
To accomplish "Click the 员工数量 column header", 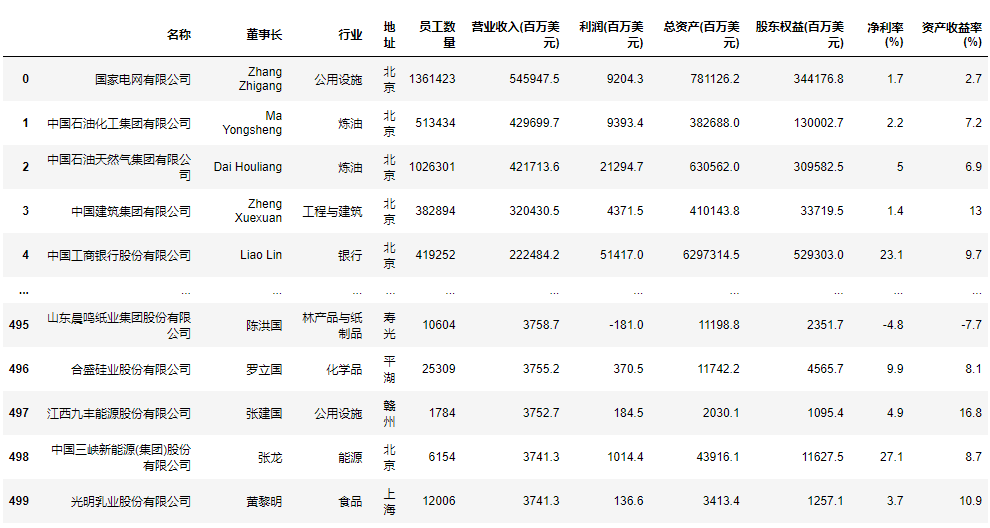I will [437, 35].
